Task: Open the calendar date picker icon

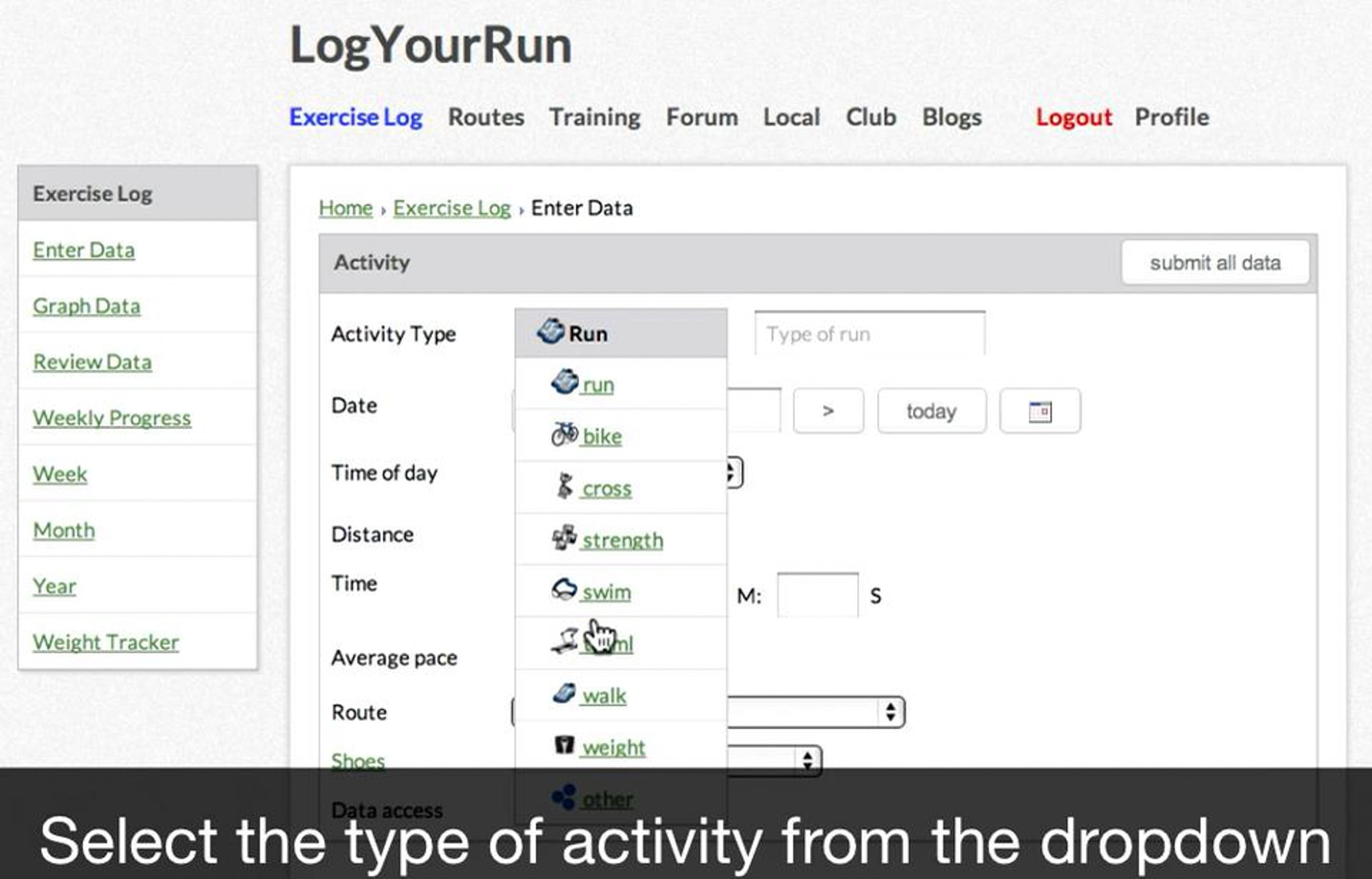Action: [x=1039, y=411]
